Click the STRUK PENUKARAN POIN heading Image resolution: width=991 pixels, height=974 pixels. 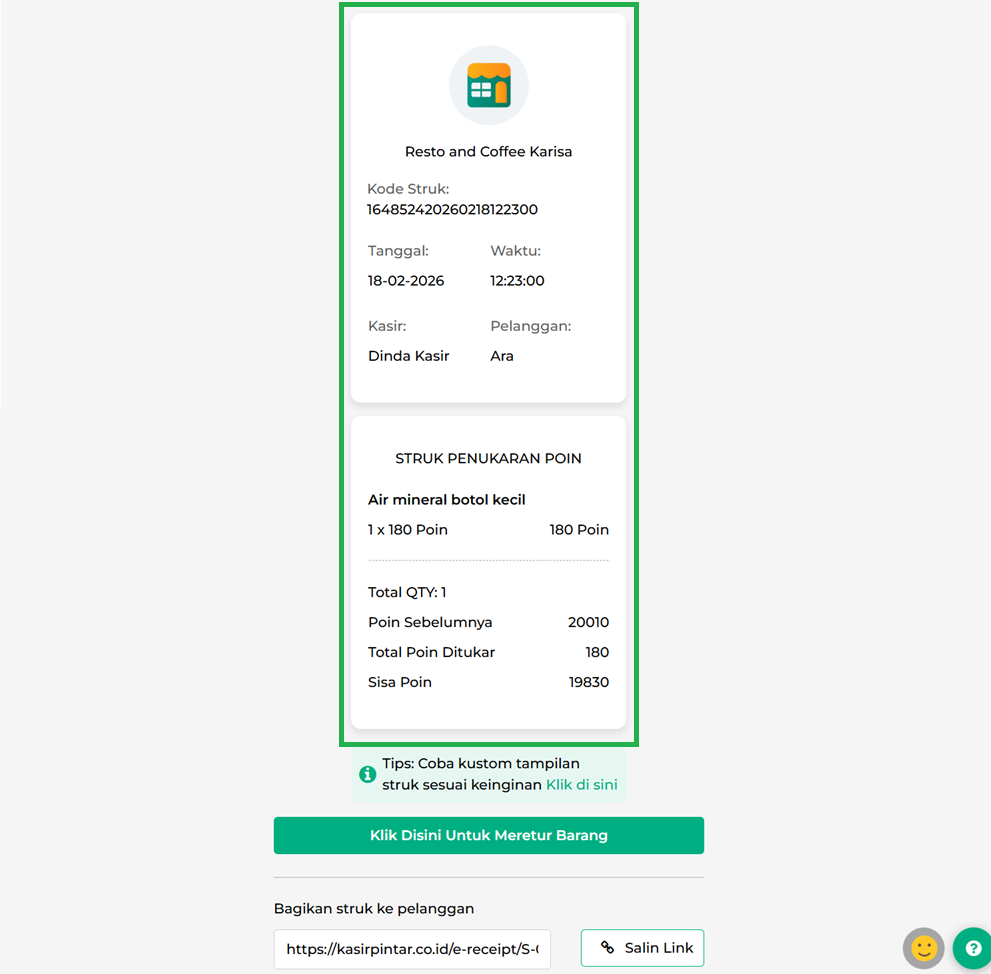coord(488,459)
